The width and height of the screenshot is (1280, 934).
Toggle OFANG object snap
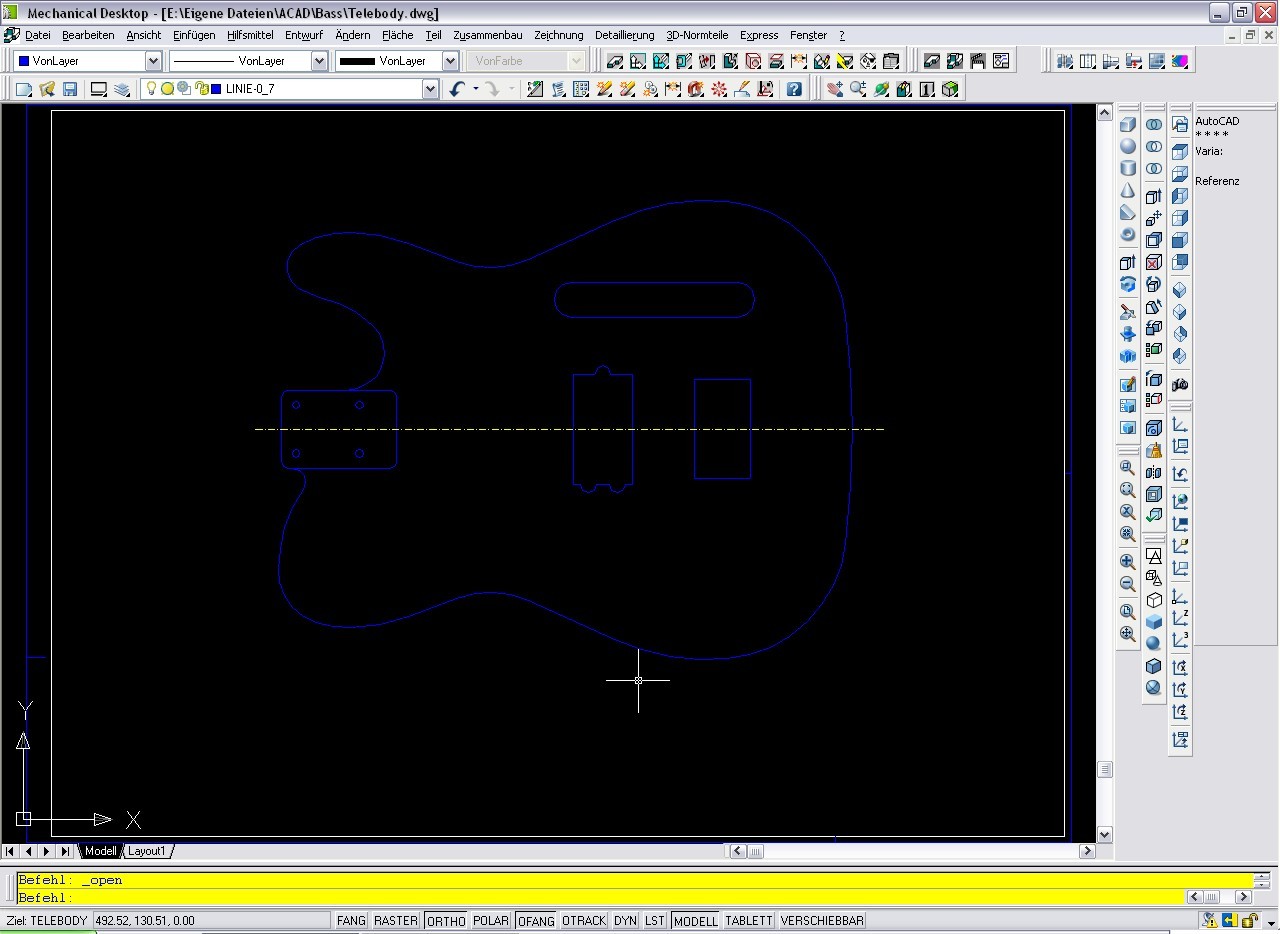(536, 921)
